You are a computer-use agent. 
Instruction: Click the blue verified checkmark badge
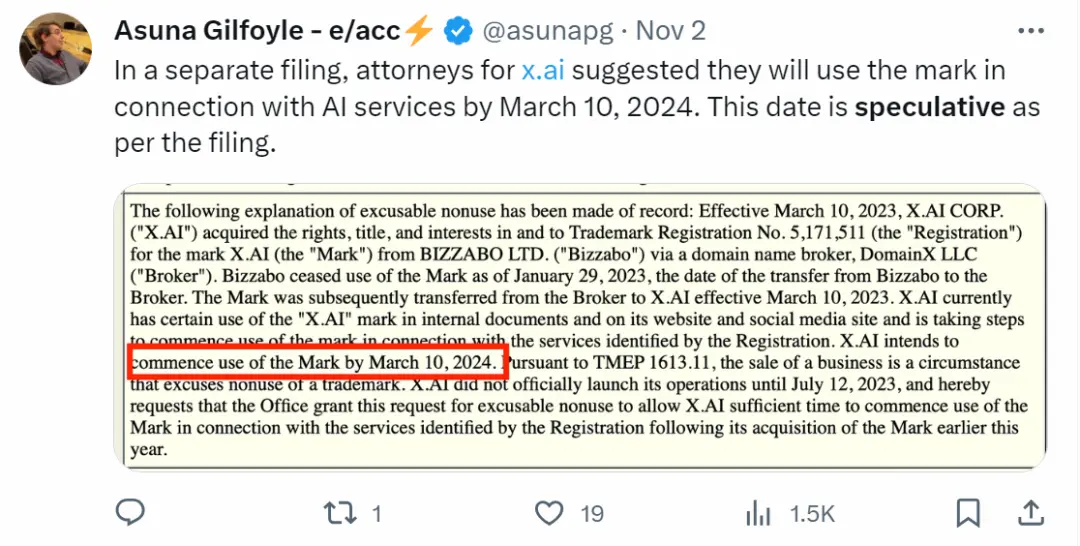[x=458, y=32]
